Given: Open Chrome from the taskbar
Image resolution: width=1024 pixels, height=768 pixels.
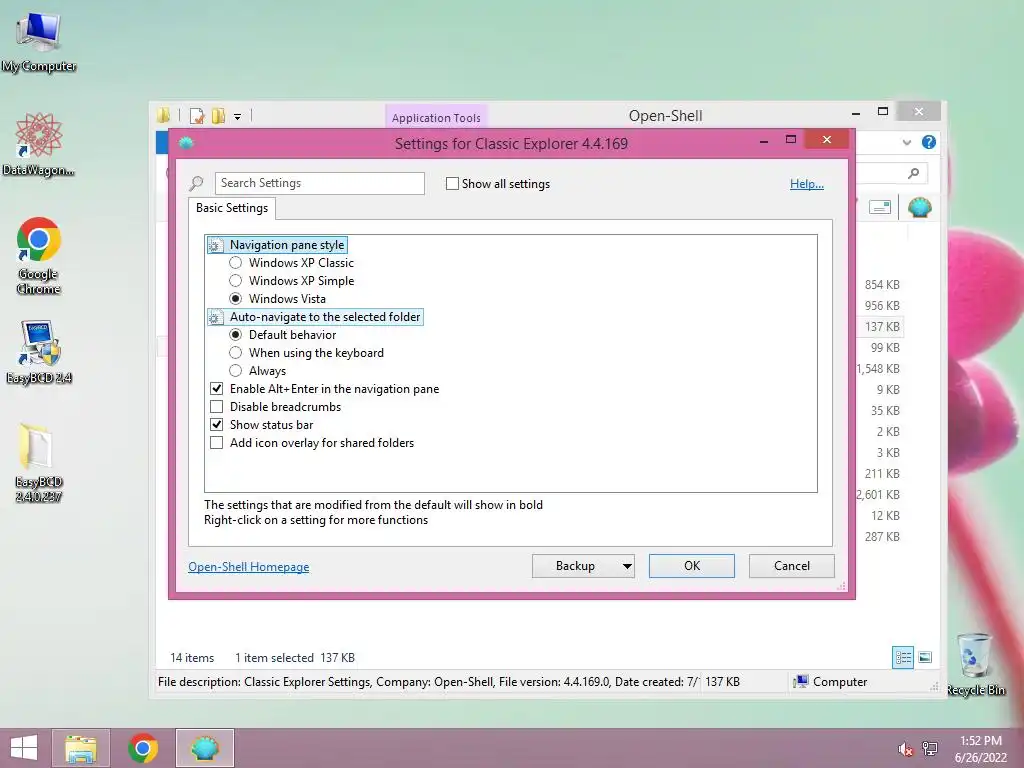Looking at the screenshot, I should coord(143,748).
